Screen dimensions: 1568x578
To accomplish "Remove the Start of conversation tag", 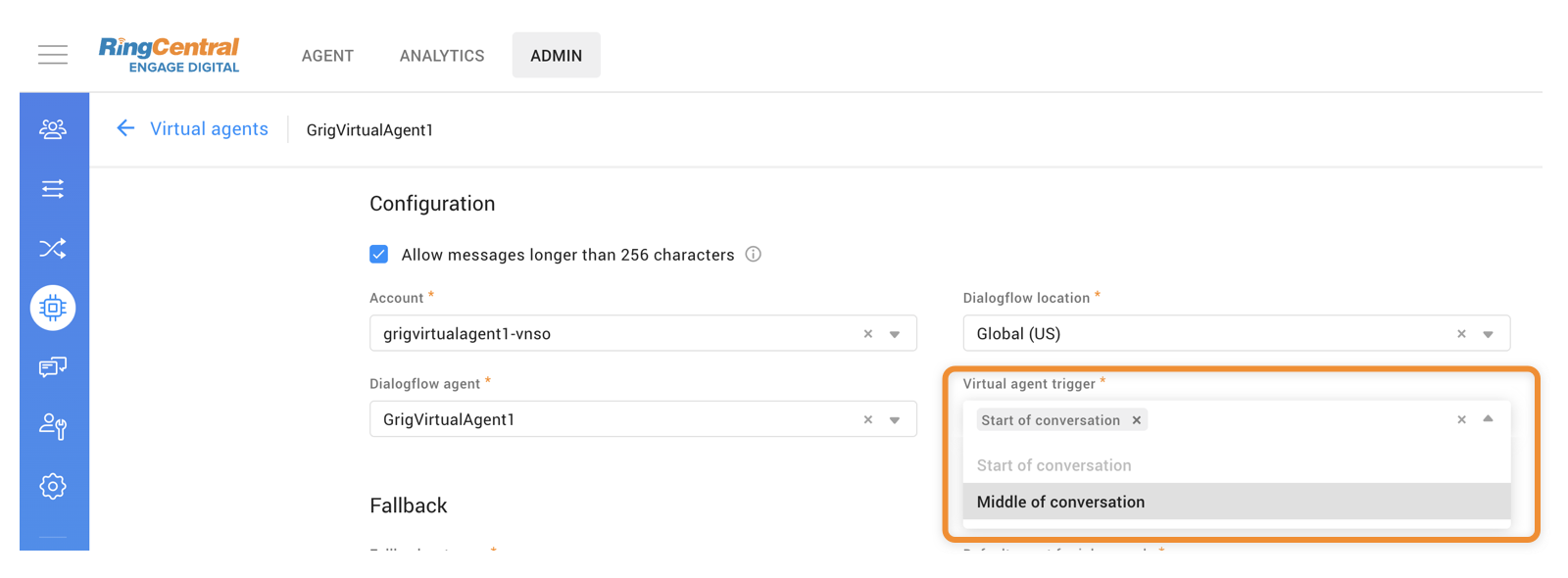I will [x=1137, y=420].
